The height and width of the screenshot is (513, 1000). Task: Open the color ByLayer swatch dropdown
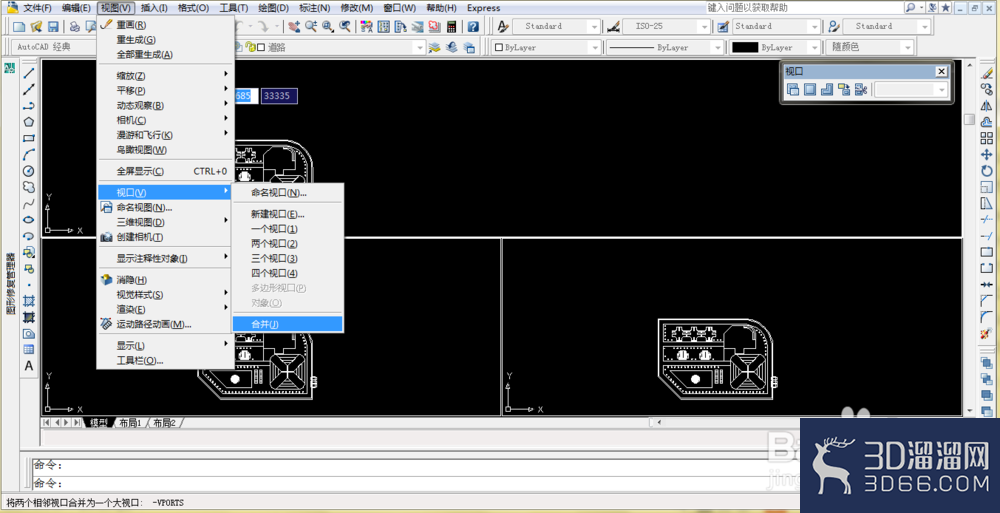tap(547, 47)
